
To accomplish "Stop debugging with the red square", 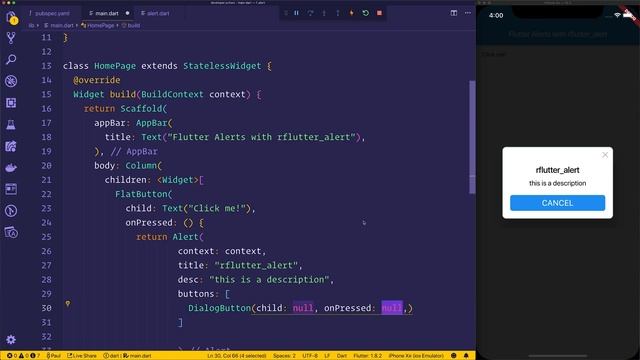I will pos(380,13).
